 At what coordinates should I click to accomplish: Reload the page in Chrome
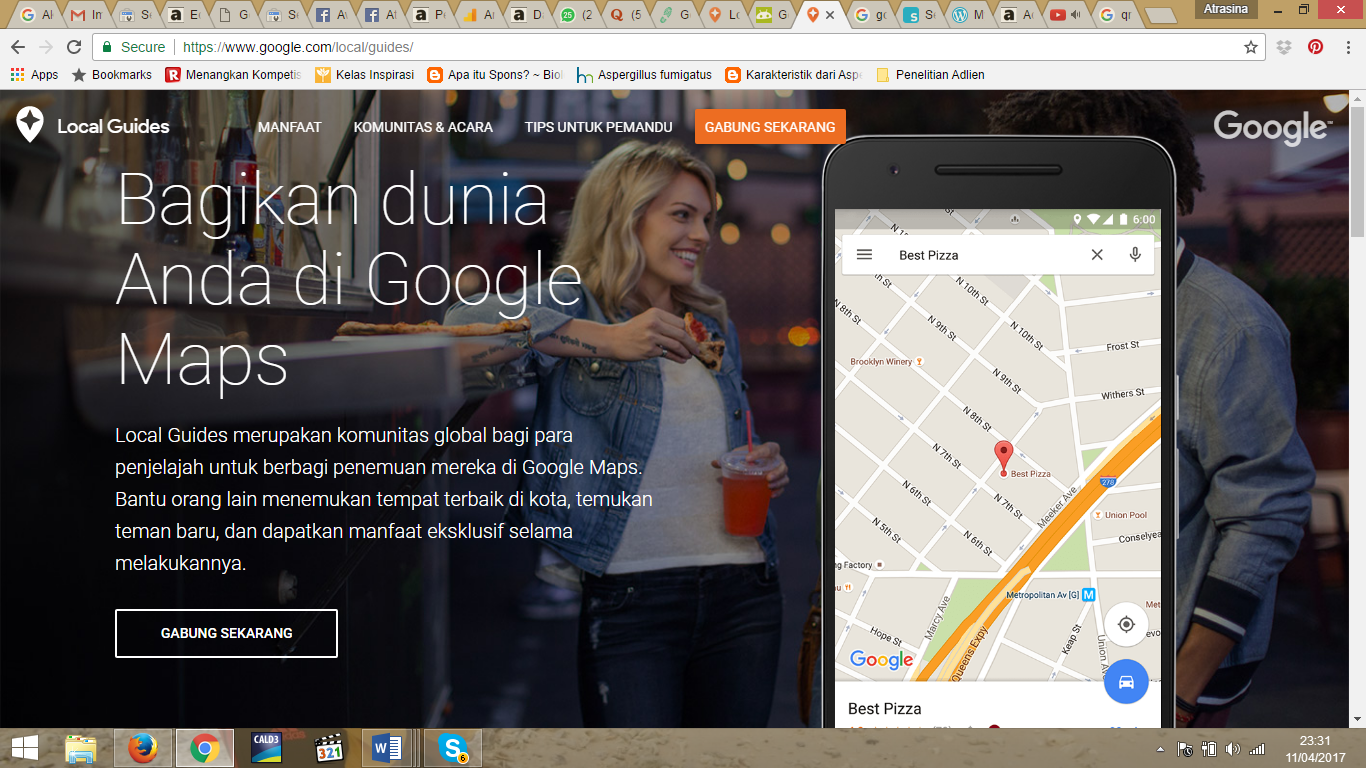[x=74, y=47]
